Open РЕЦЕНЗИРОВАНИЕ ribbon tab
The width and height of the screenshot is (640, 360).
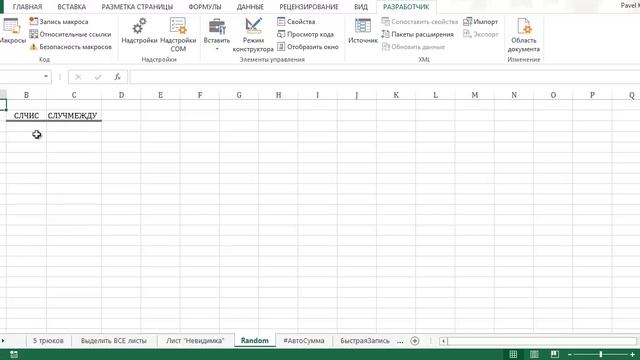309,7
